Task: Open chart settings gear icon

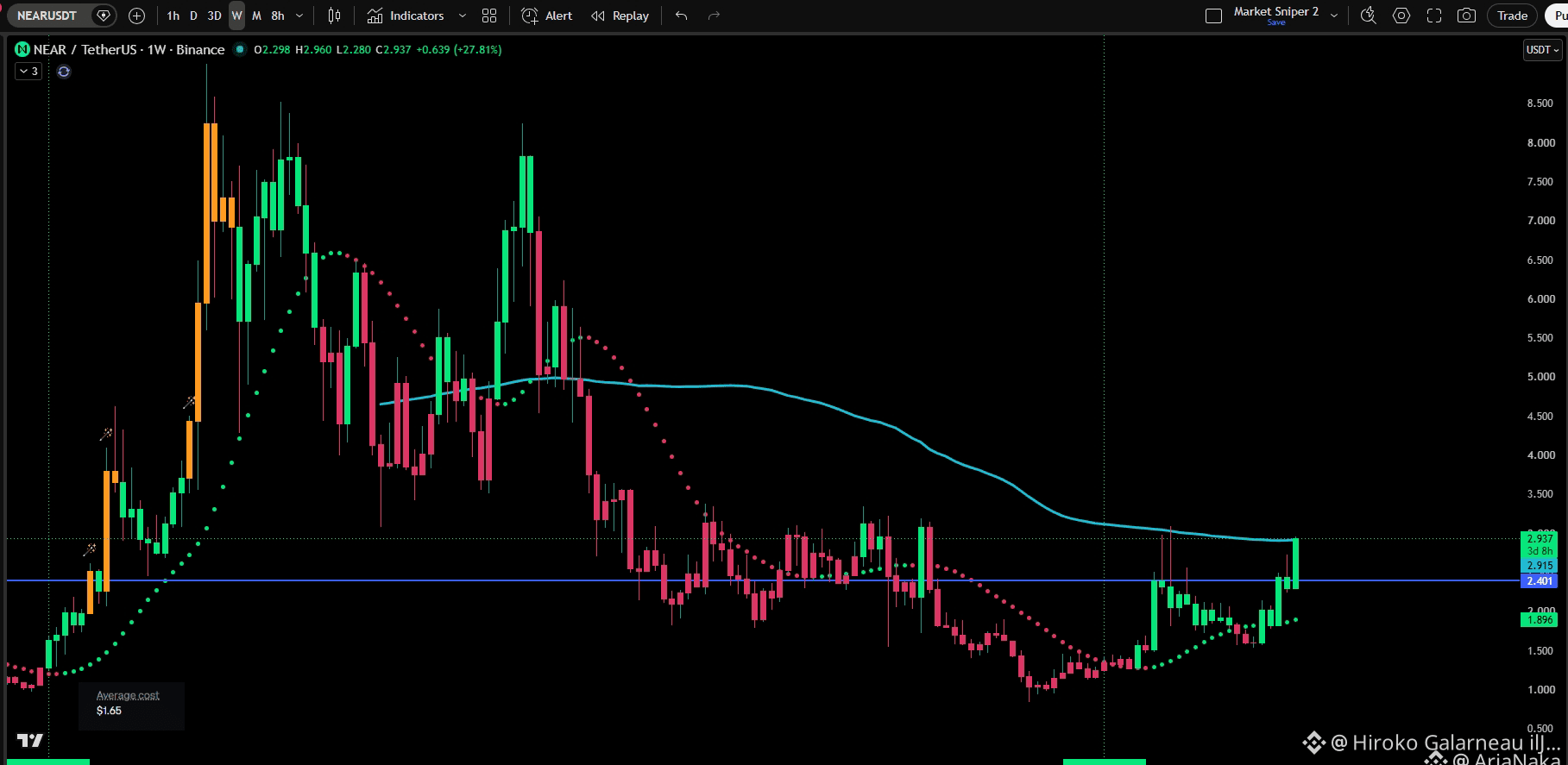Action: coord(1401,16)
